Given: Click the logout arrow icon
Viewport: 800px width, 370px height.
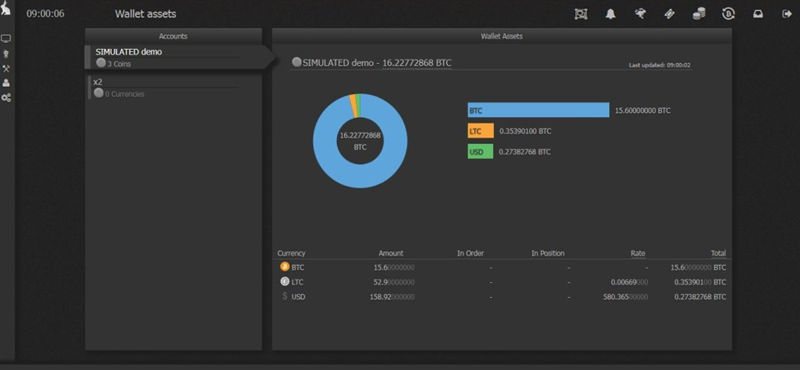Looking at the screenshot, I should pos(787,14).
